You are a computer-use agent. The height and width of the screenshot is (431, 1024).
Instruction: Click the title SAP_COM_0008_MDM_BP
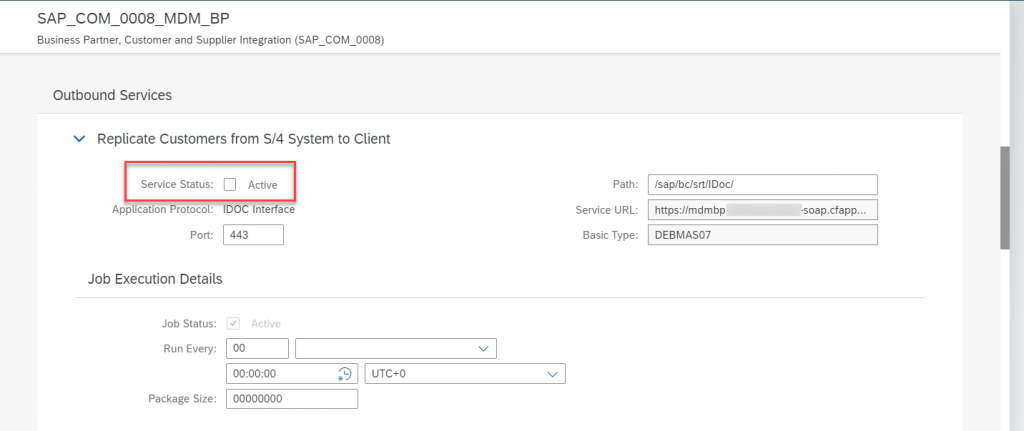(133, 18)
